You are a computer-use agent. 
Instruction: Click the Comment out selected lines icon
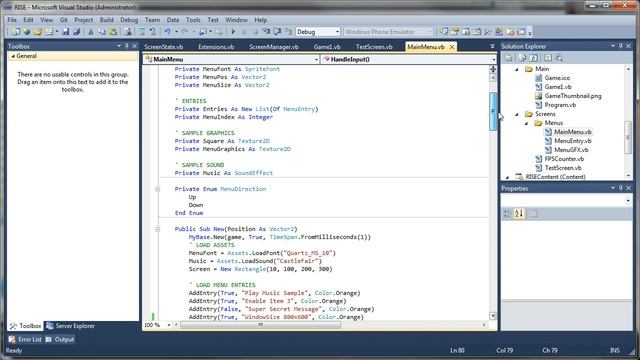click(x=142, y=31)
